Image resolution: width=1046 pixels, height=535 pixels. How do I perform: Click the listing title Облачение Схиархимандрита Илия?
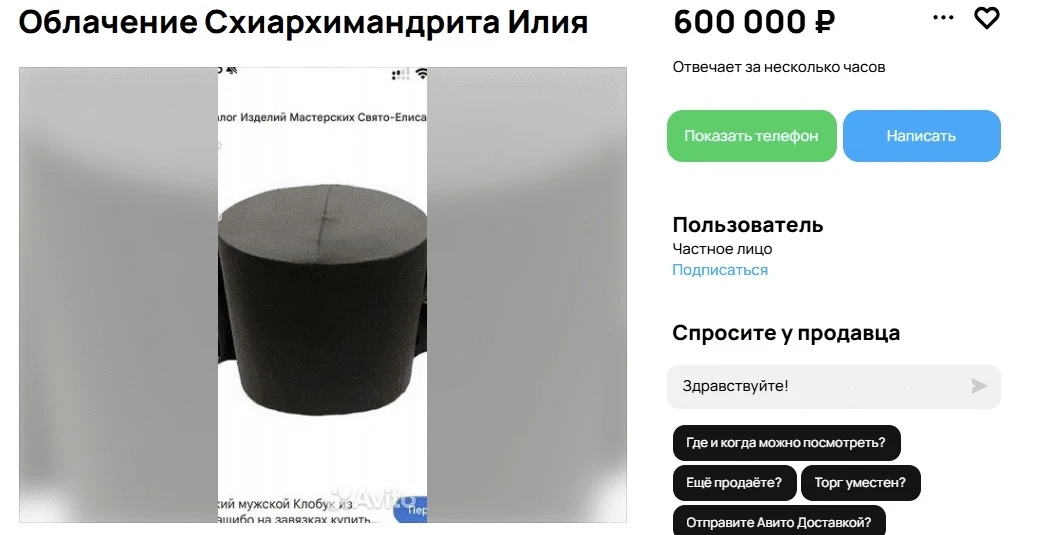pos(304,22)
